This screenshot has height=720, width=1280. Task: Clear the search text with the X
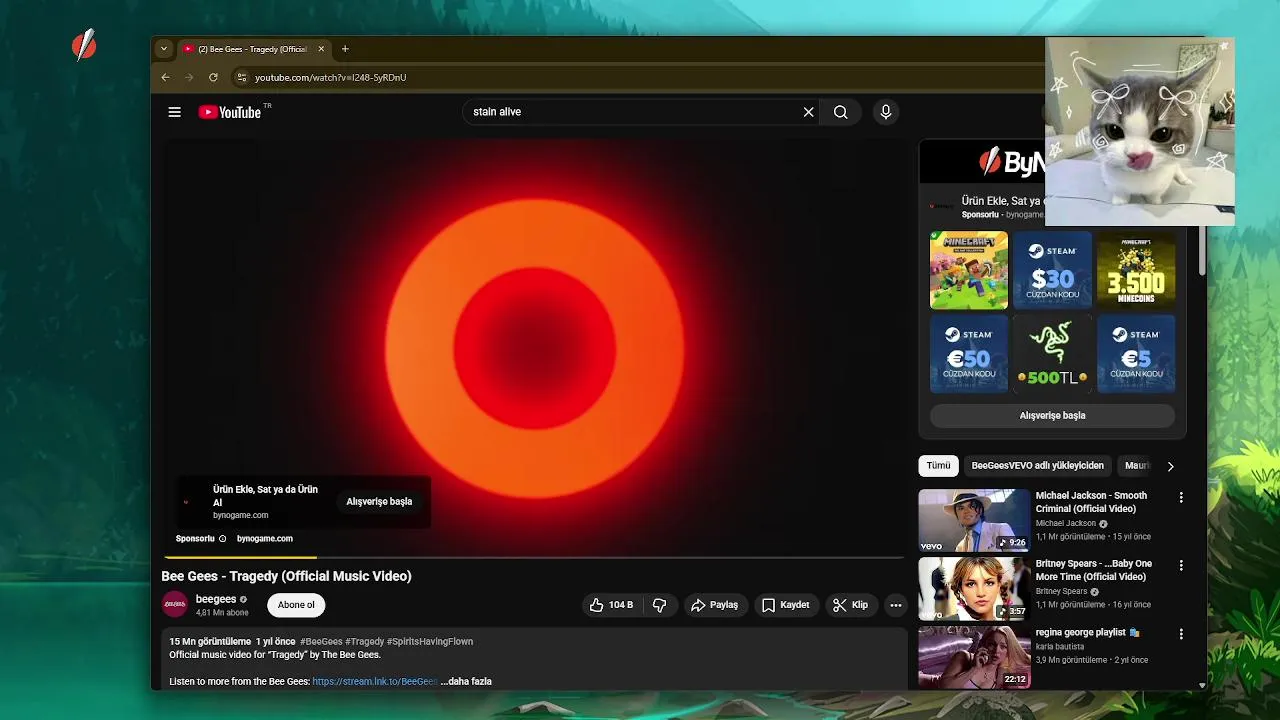(808, 112)
